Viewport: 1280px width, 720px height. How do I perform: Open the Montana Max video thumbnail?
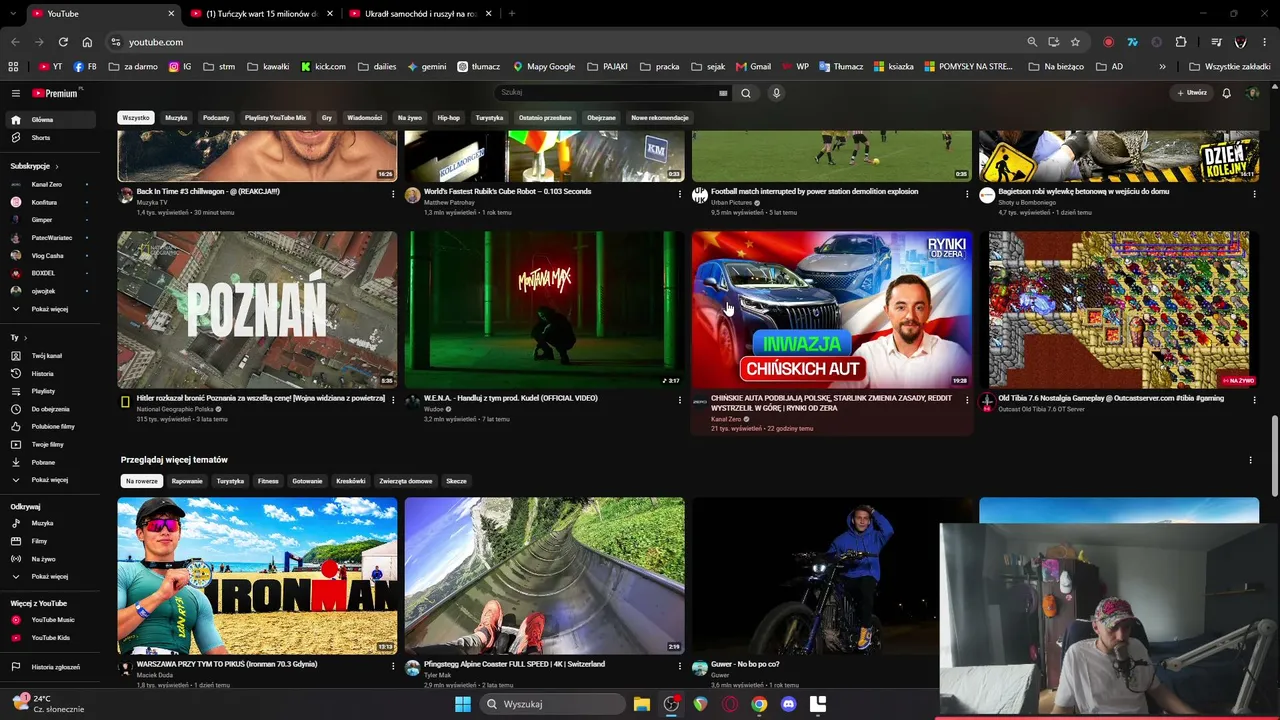[544, 310]
